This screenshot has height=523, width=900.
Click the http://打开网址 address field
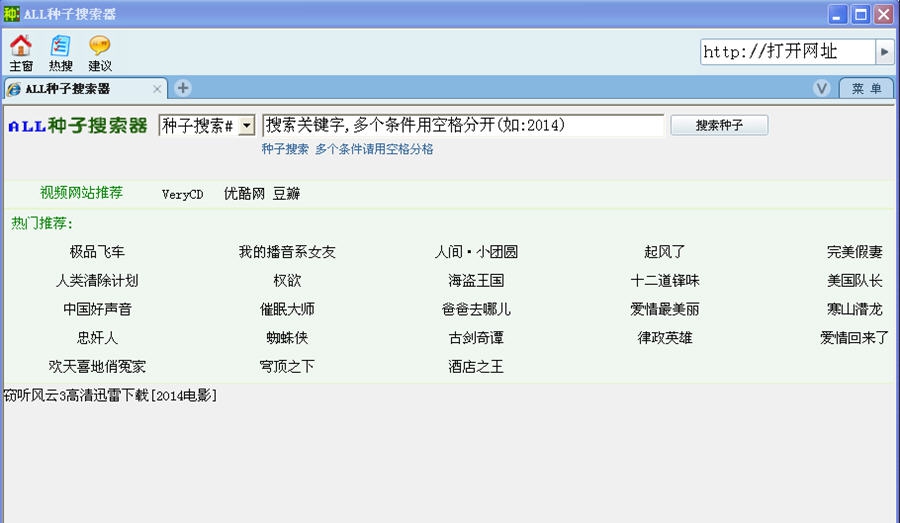[x=788, y=52]
